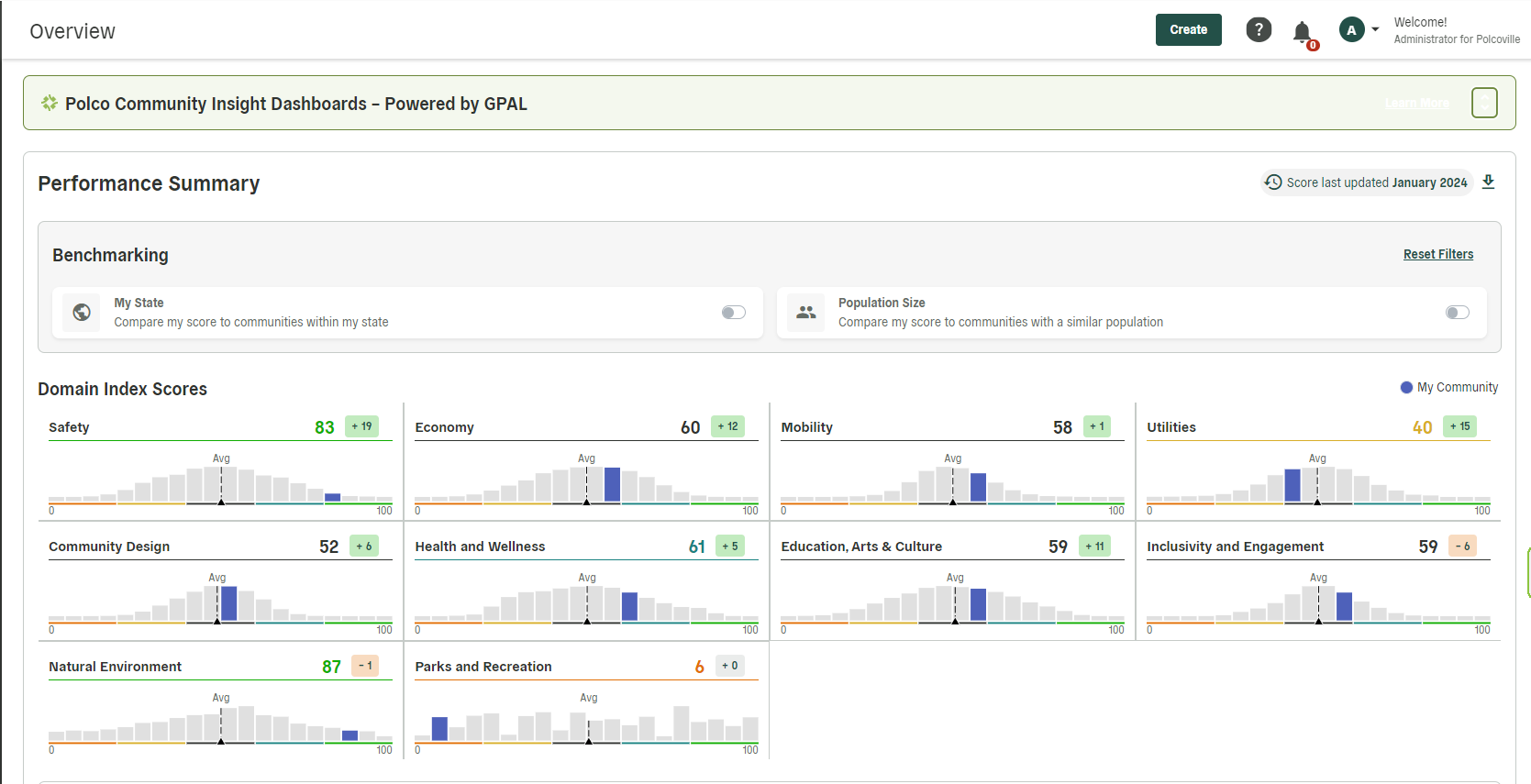Click the help question mark icon

(1259, 30)
